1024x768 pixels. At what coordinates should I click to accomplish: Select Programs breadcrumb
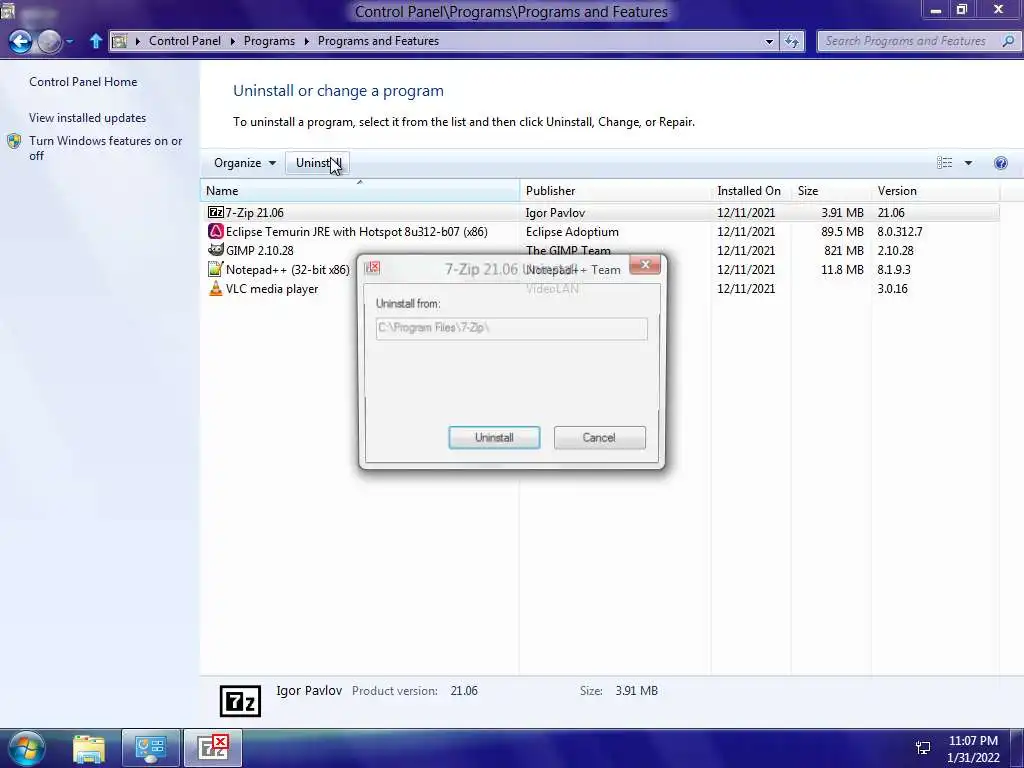269,40
